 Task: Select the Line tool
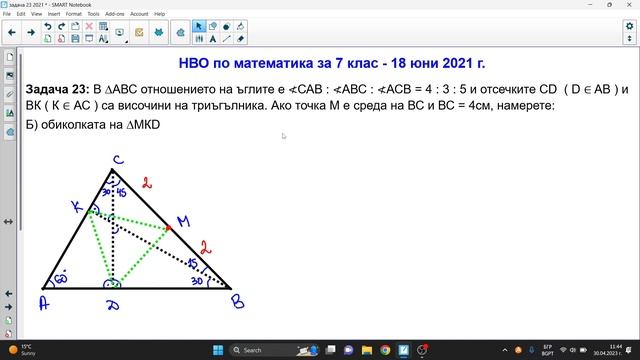[227, 39]
